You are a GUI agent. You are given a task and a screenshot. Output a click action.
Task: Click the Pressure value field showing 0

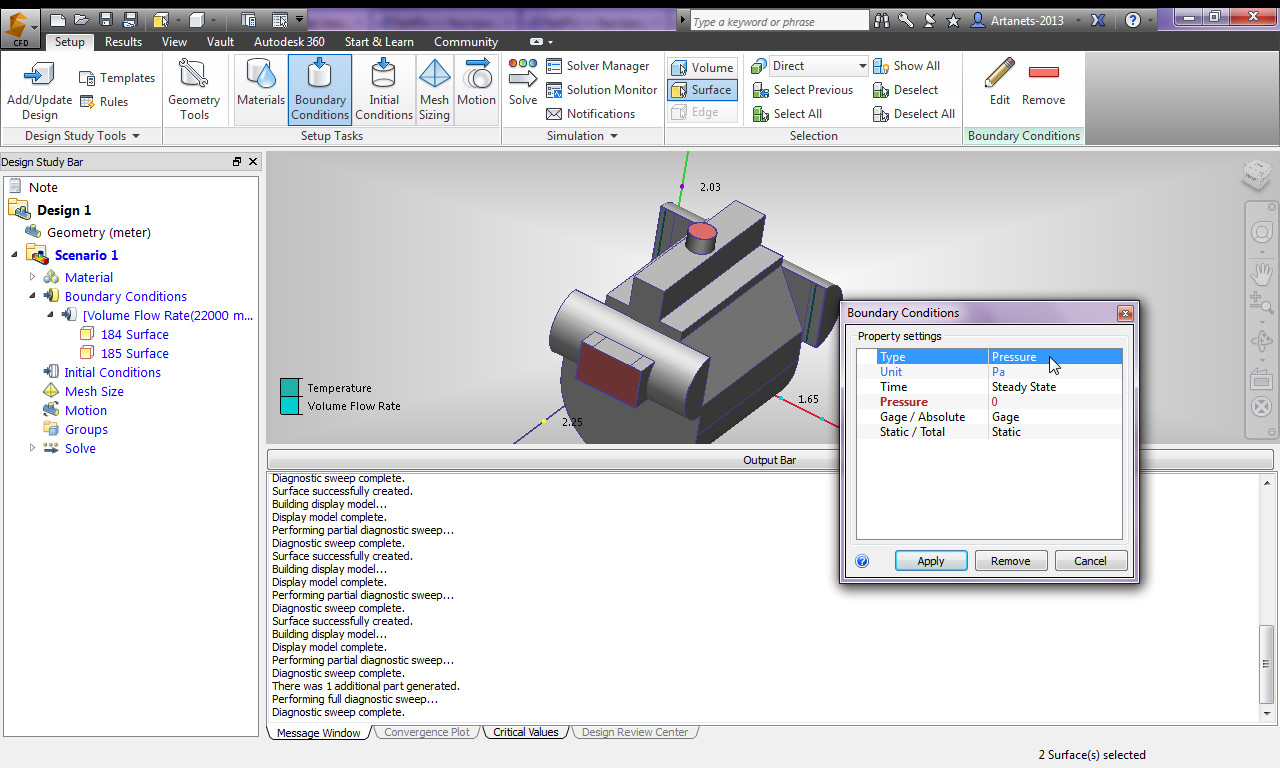1055,402
